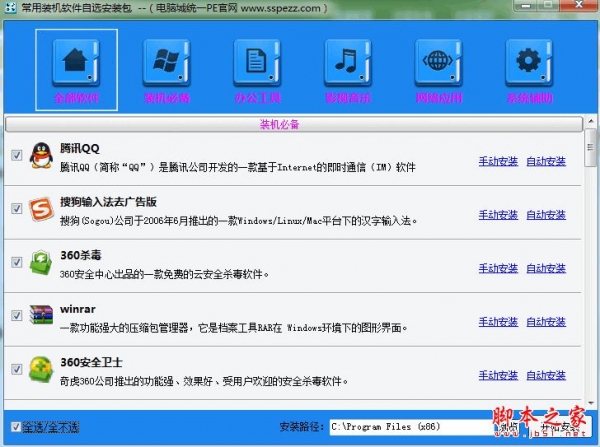Viewport: 600px width, 447px height.
Task: Click 自动安装 link for 360杀毒
Action: [546, 269]
